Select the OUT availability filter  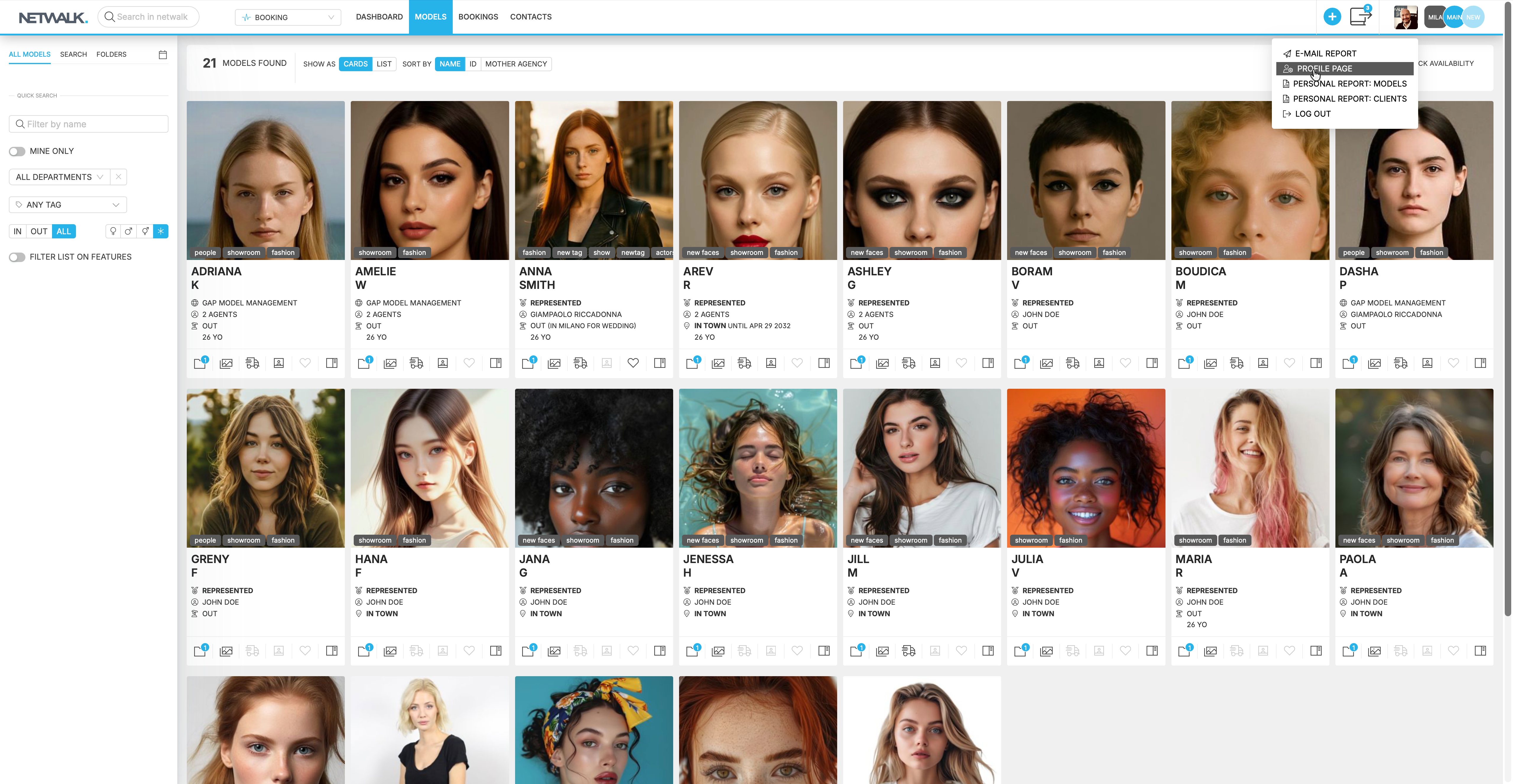pos(39,231)
